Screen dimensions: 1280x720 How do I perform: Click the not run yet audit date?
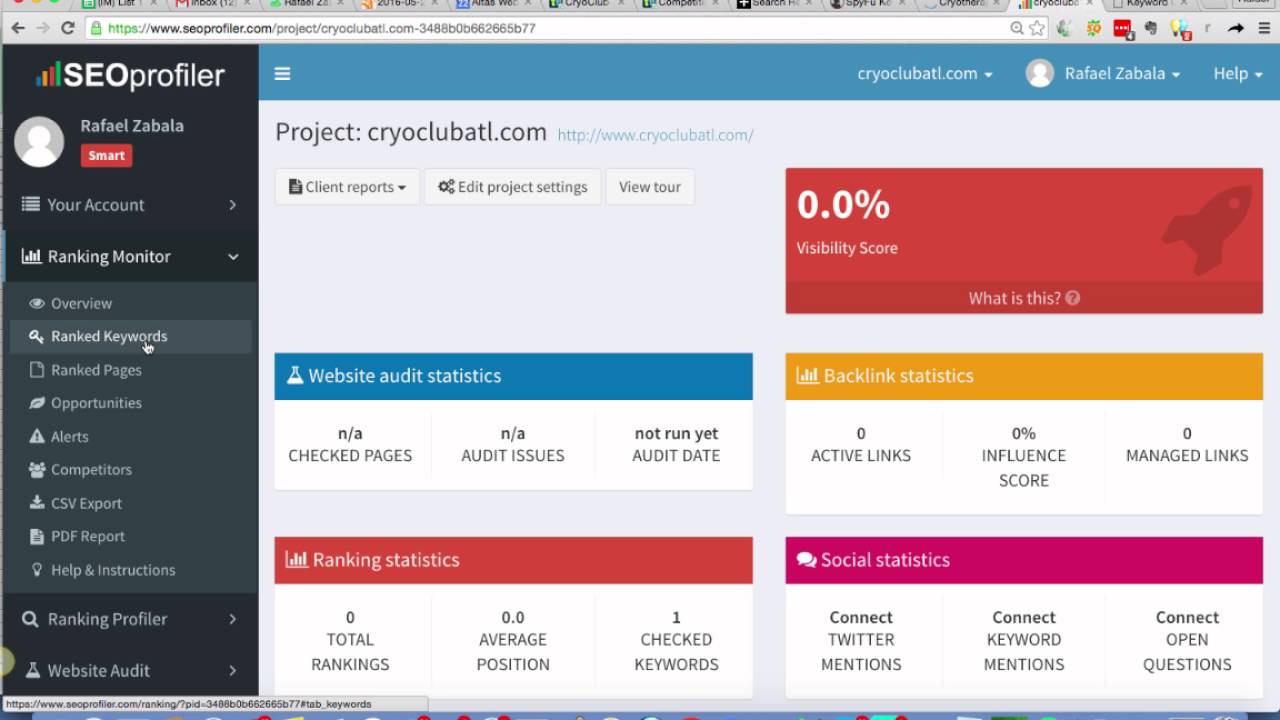pos(676,433)
